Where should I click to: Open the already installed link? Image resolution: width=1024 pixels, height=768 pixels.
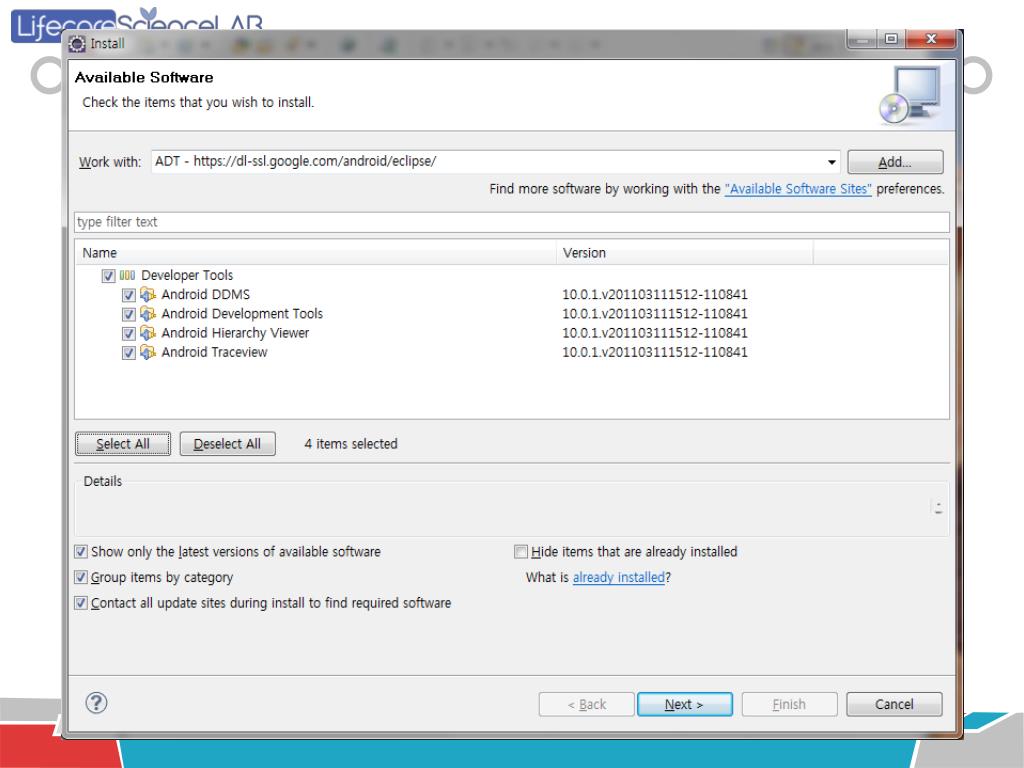click(x=618, y=577)
